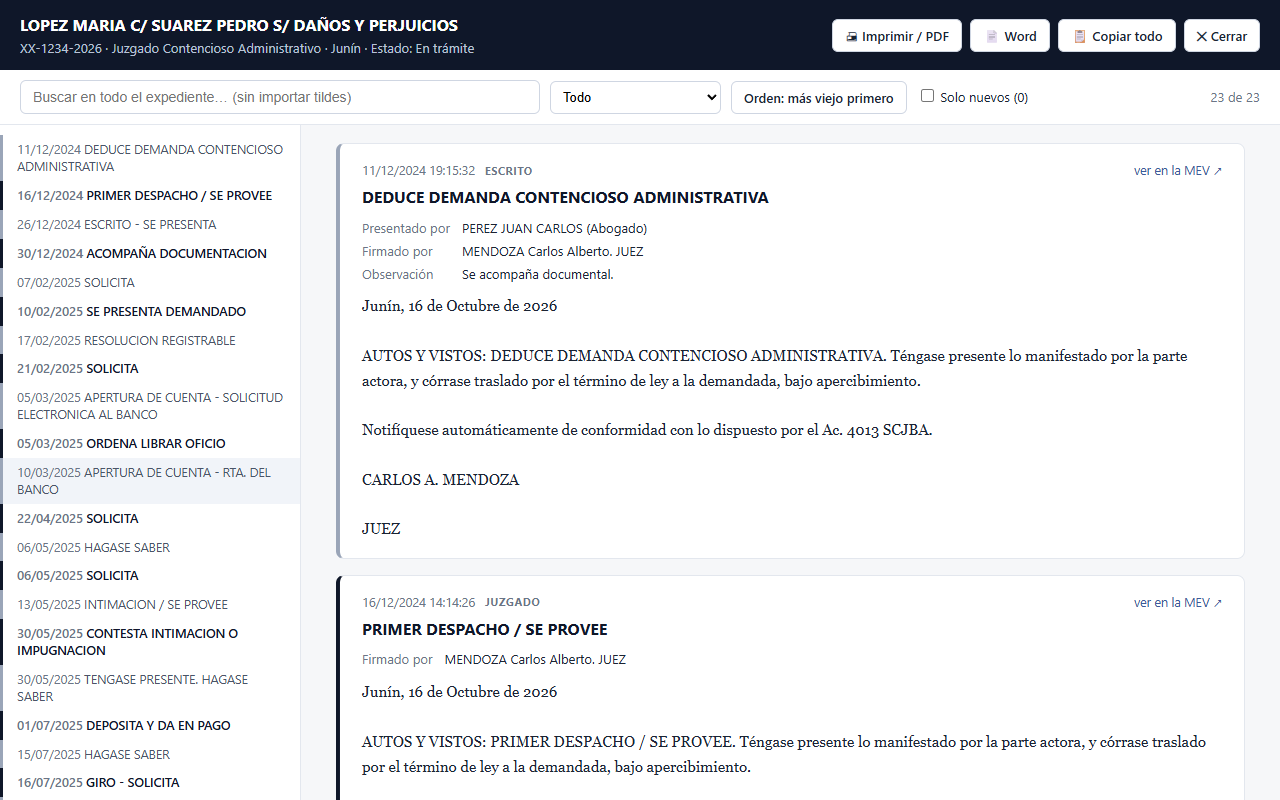Select the 21/02/2025 SOLICITA entry

tap(150, 369)
